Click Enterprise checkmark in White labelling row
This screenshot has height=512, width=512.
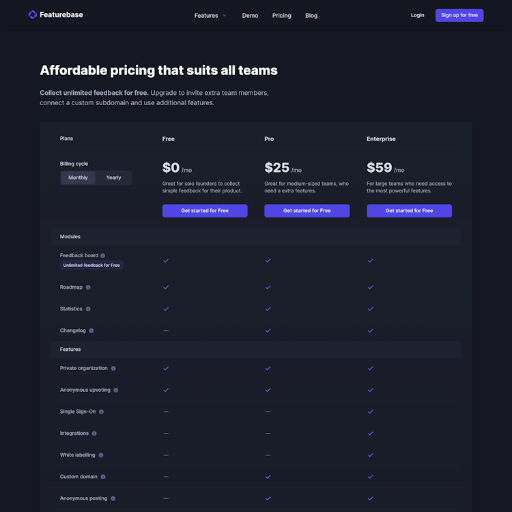point(370,455)
